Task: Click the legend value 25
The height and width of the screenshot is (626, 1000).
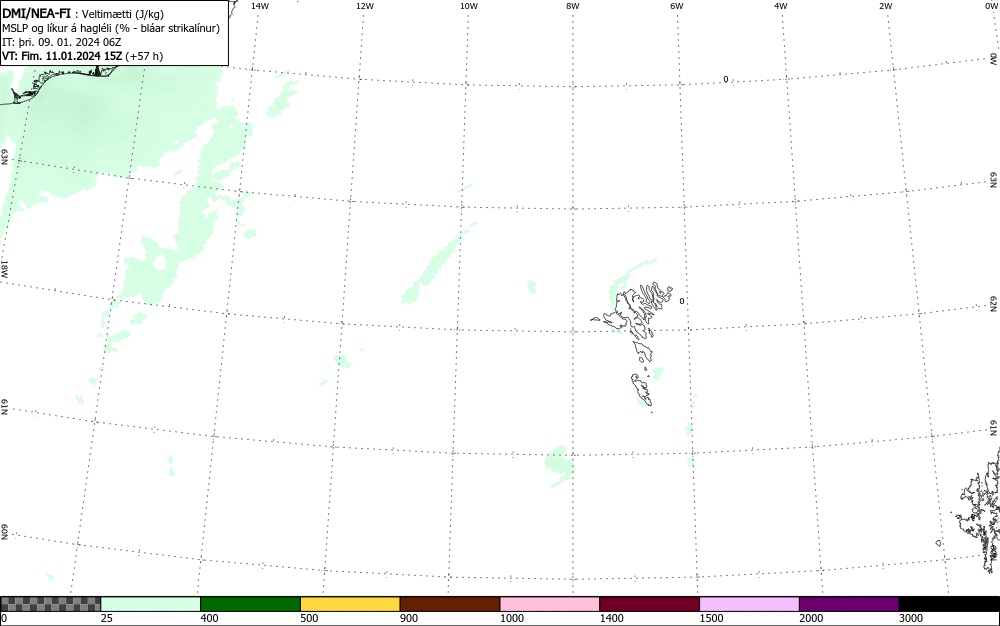Action: (x=107, y=618)
